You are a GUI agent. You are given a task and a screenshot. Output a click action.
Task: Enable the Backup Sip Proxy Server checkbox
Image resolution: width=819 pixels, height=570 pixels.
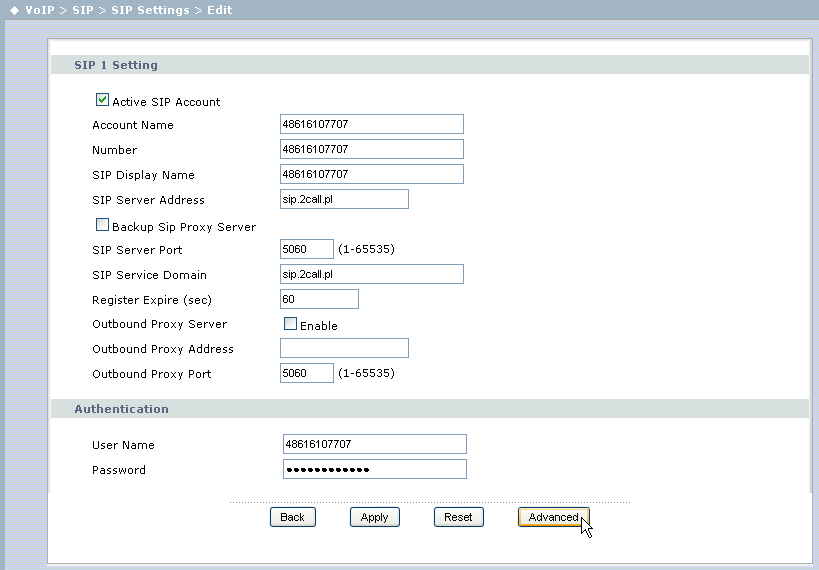[102, 225]
